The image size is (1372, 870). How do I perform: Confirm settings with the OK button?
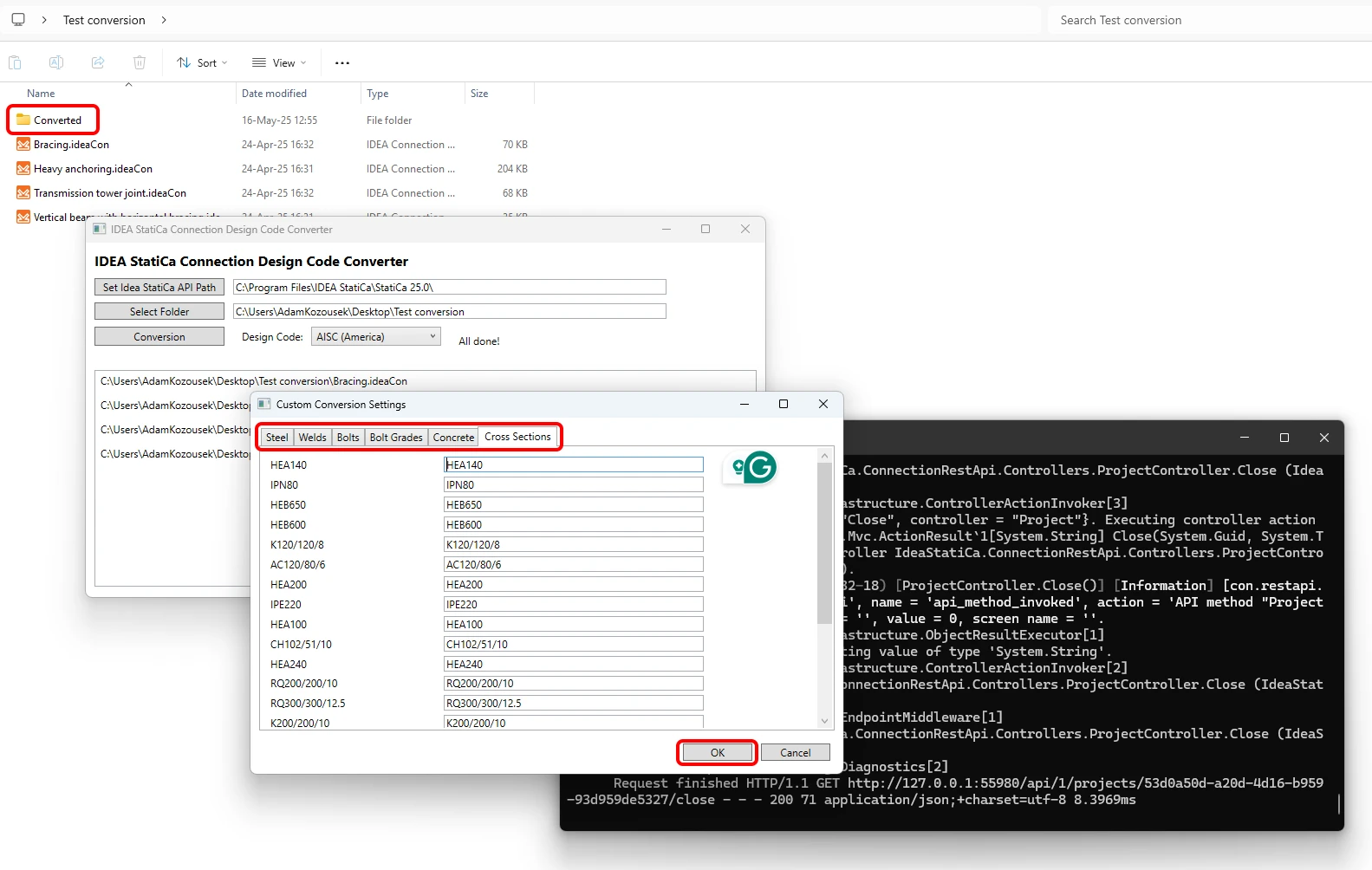tap(717, 752)
